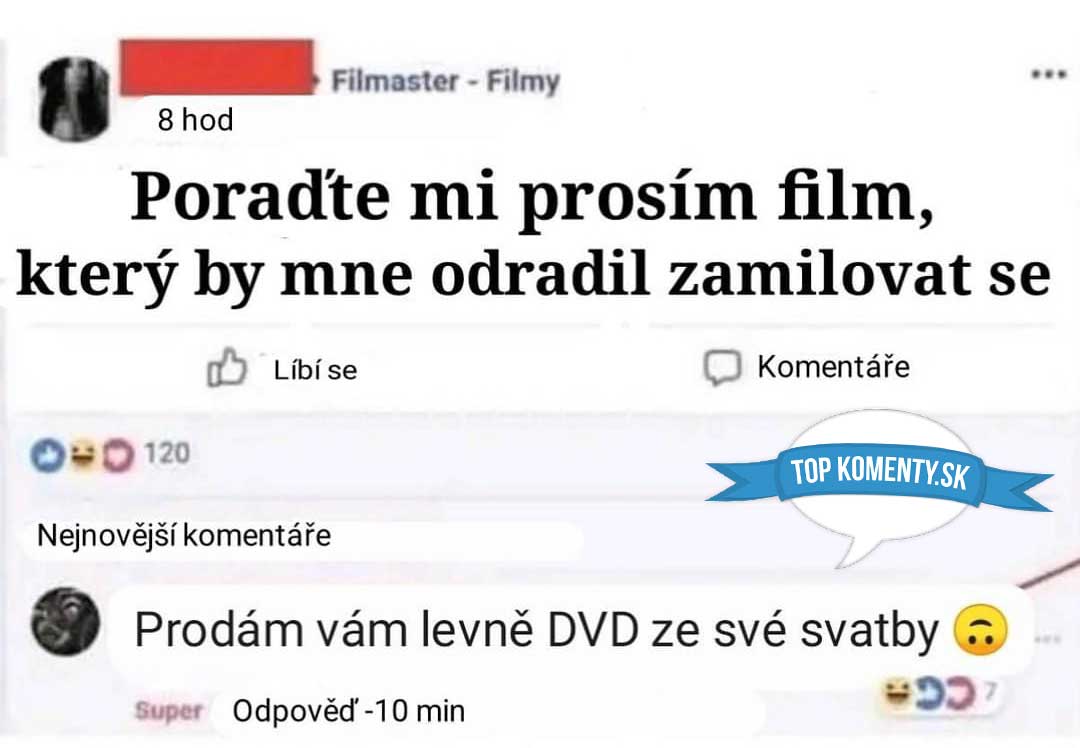
Task: Open the Filmaster - Filmy group link
Action: pyautogui.click(x=445, y=82)
